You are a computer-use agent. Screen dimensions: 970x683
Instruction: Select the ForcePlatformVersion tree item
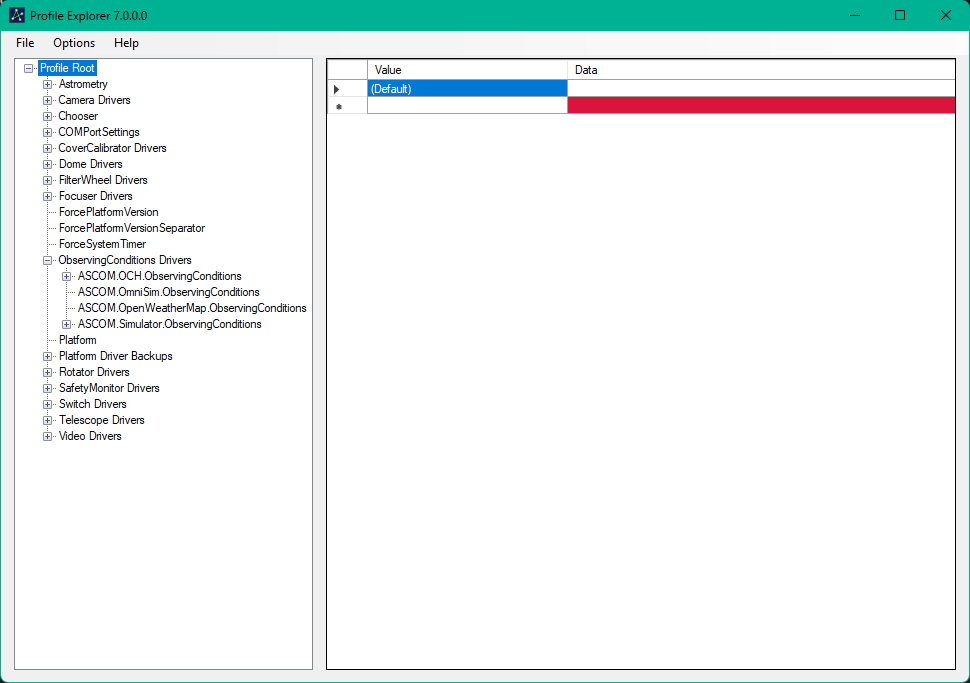(108, 212)
